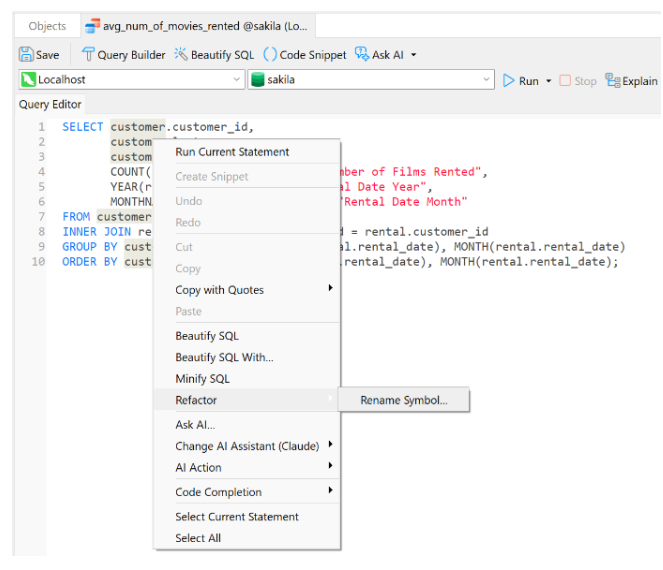The height and width of the screenshot is (570, 663).
Task: Click the Run button label
Action: tap(529, 81)
